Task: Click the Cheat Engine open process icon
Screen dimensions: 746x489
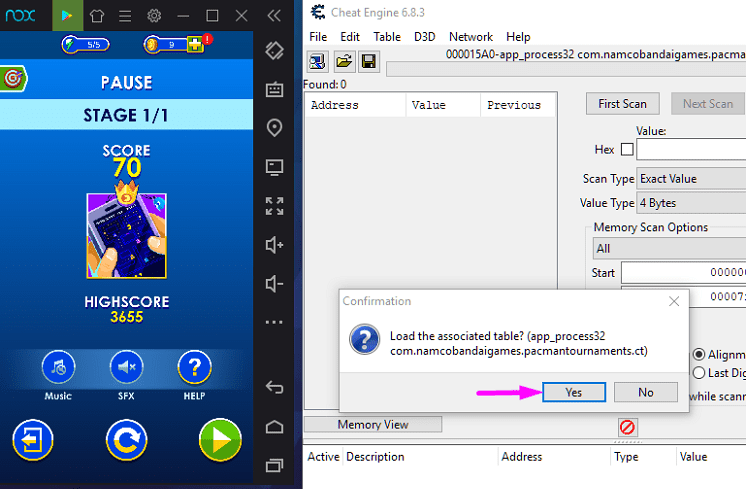Action: point(317,61)
